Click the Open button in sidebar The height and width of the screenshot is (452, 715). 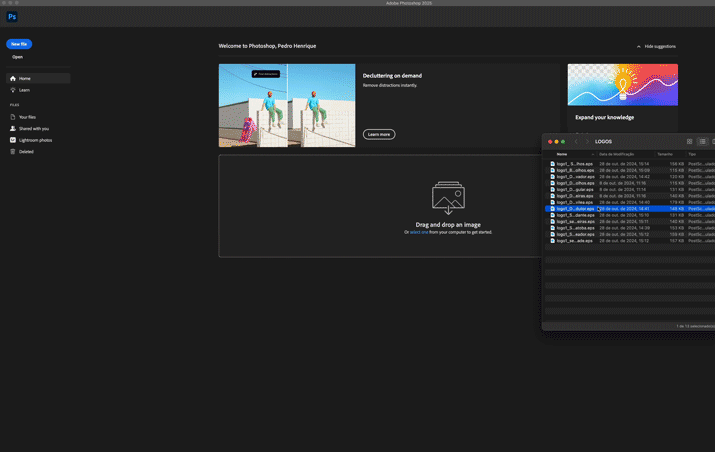17,57
